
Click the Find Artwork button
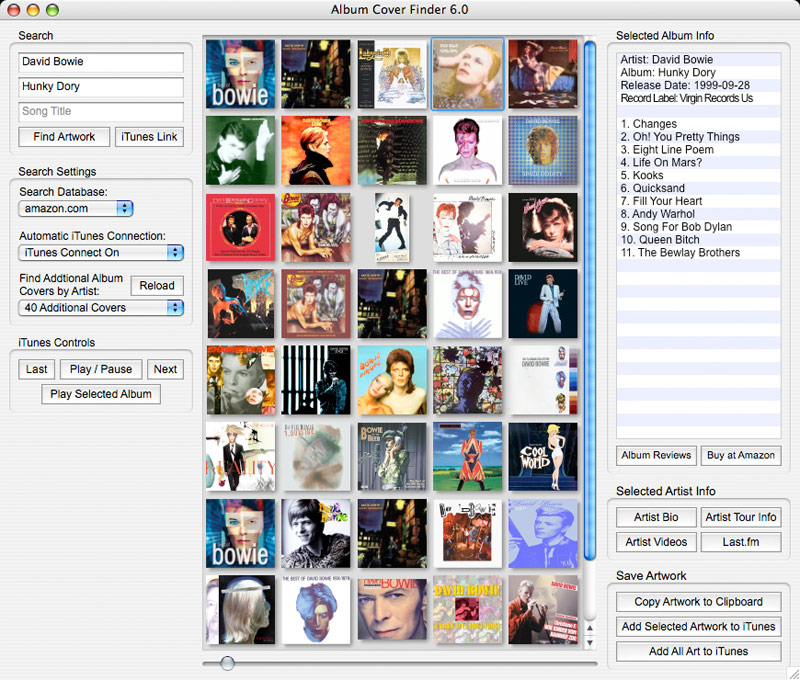(64, 137)
